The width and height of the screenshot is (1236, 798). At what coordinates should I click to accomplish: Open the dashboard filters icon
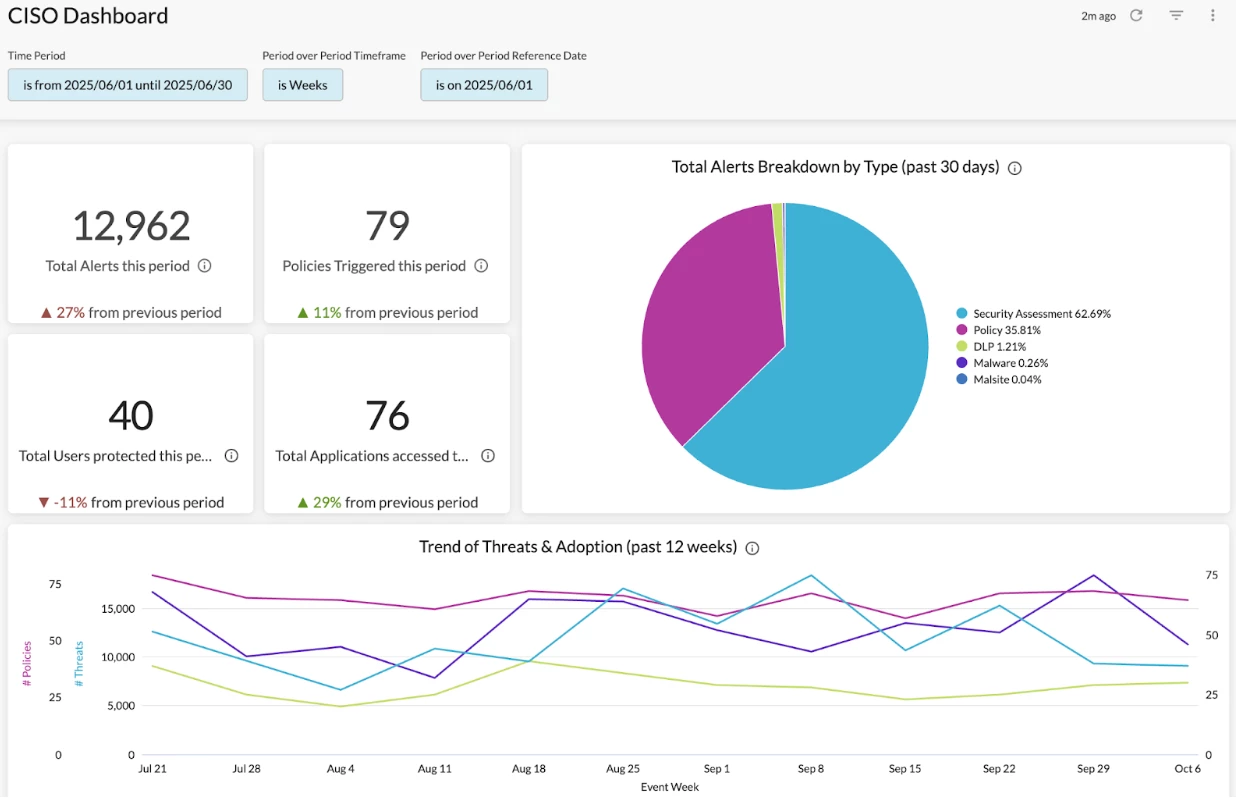tap(1176, 16)
